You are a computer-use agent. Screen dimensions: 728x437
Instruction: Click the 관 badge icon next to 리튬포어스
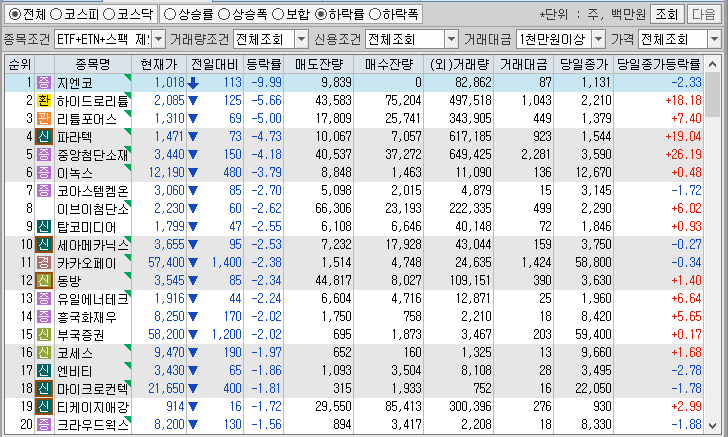coord(44,118)
